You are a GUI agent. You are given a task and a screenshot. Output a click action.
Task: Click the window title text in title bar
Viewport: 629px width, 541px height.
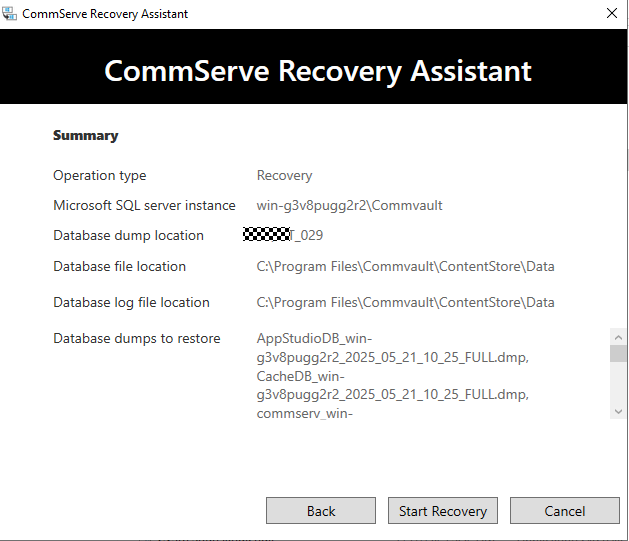tap(105, 14)
